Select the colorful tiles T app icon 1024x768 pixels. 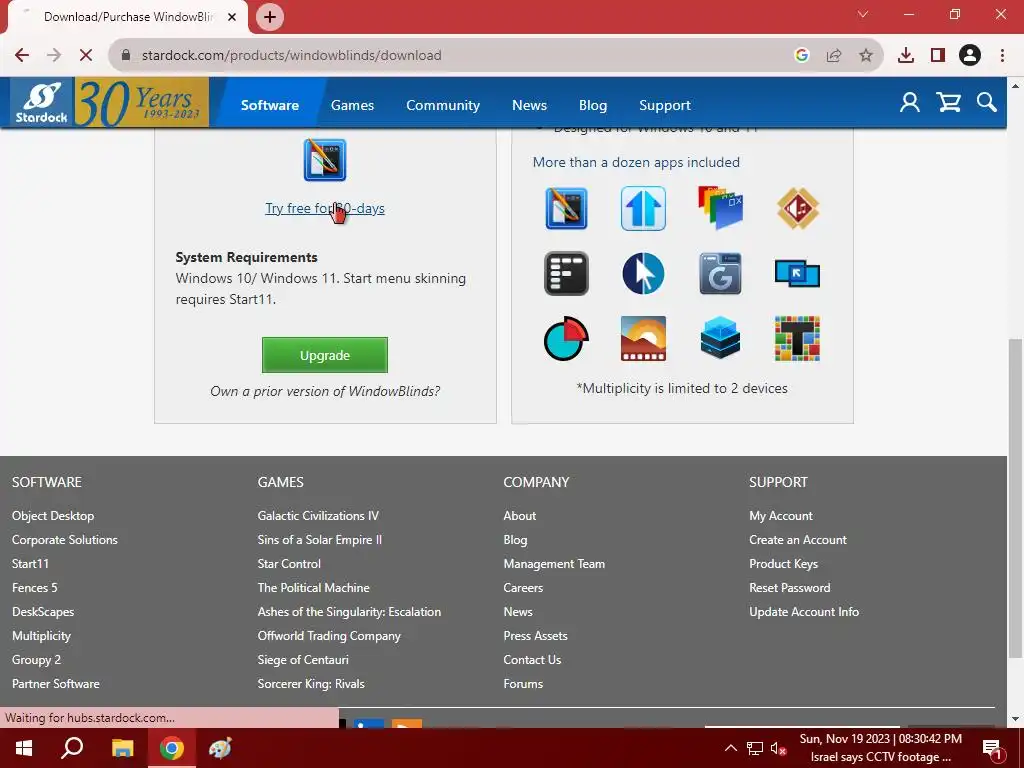797,338
